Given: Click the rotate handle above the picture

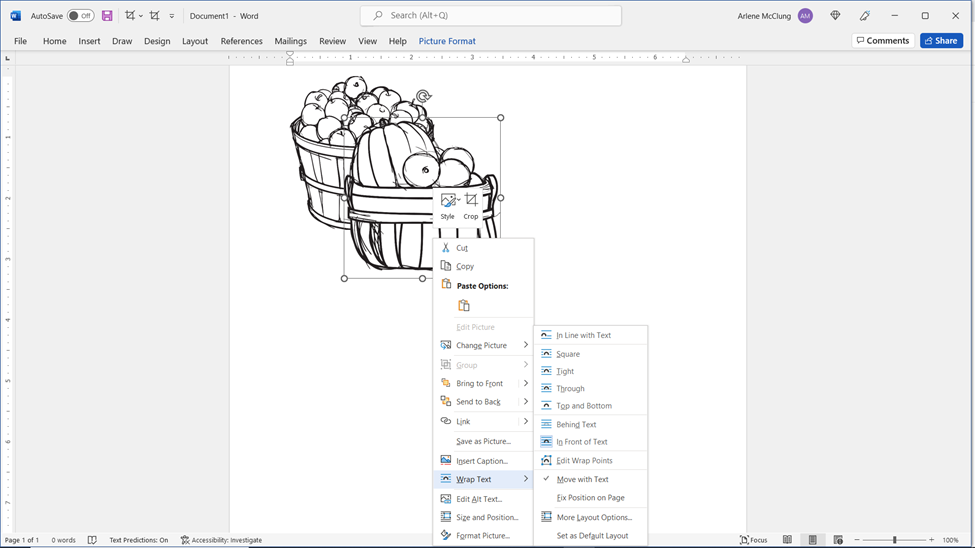Looking at the screenshot, I should click(423, 96).
